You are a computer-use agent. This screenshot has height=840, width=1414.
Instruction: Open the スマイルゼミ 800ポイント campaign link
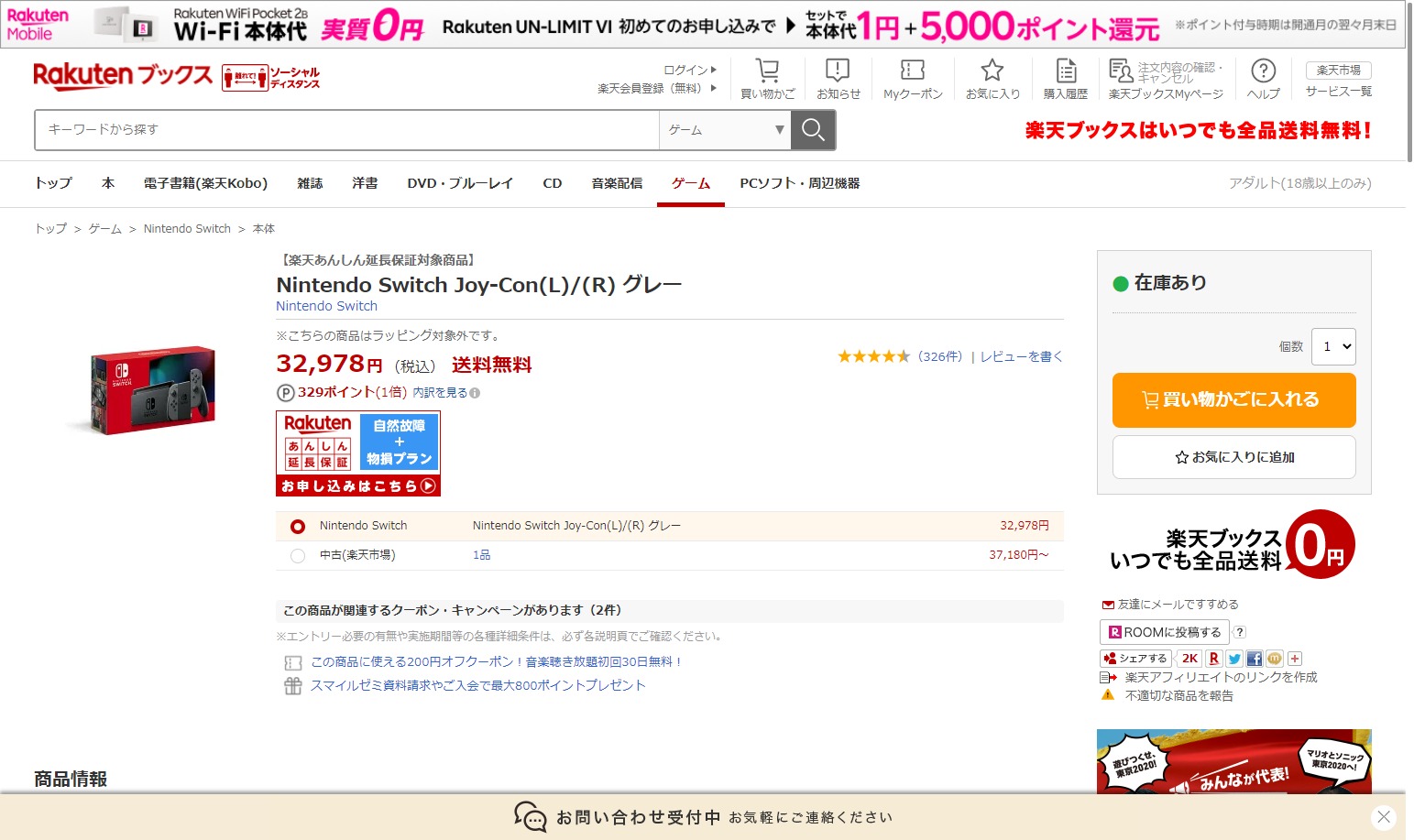478,685
